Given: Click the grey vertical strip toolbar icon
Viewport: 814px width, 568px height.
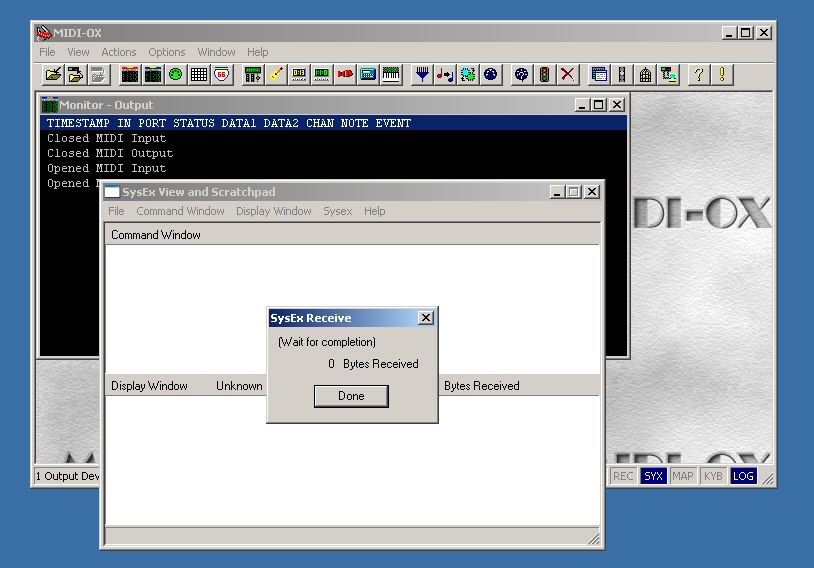Looking at the screenshot, I should coord(622,75).
